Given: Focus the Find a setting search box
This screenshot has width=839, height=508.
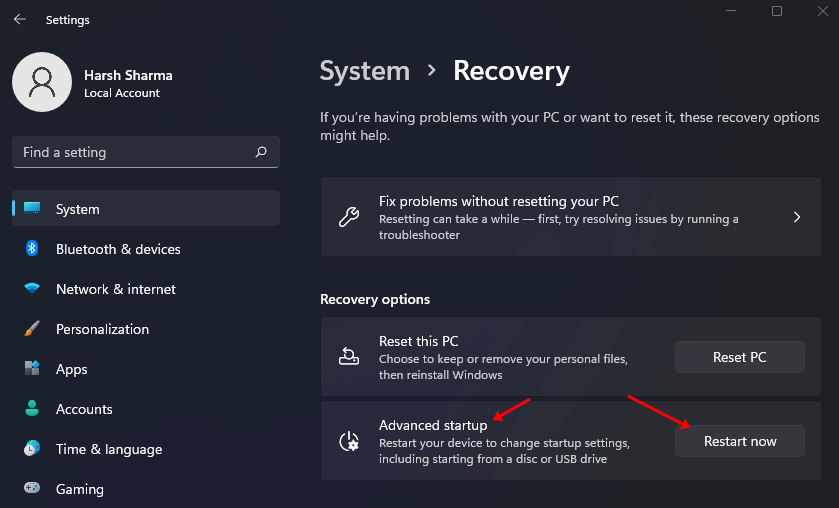Looking at the screenshot, I should pos(135,152).
